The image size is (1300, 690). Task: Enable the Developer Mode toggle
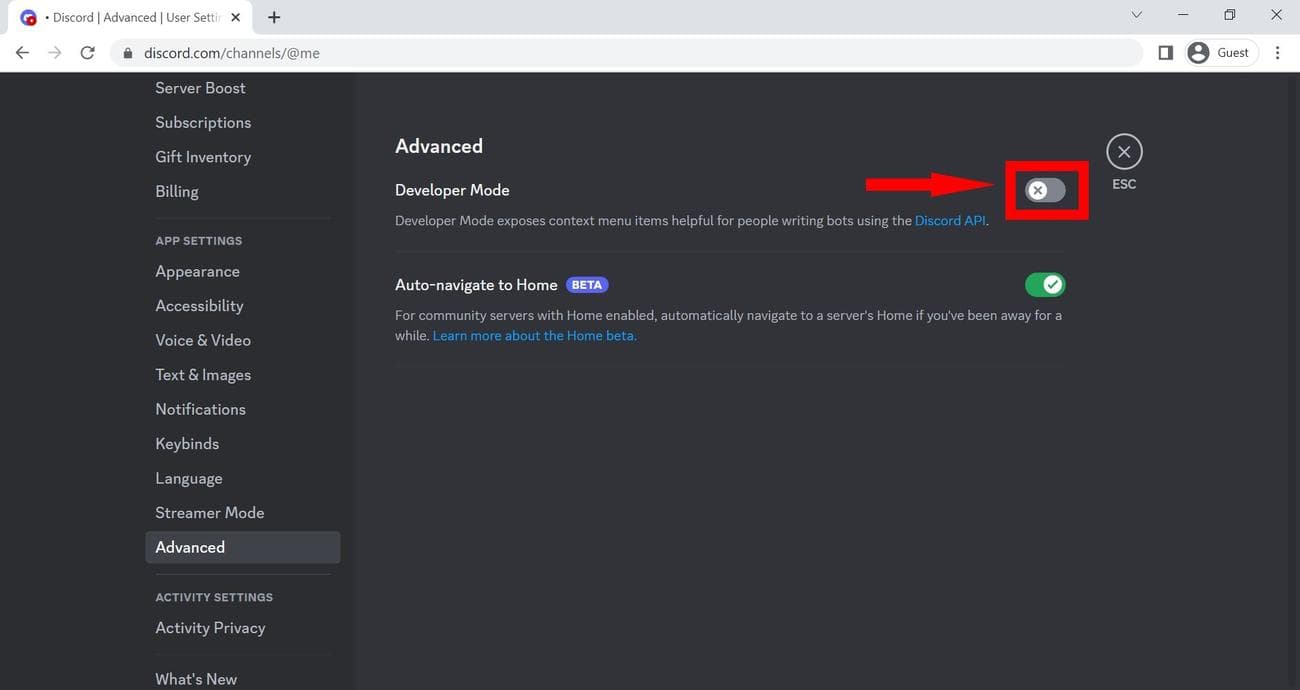tap(1045, 190)
